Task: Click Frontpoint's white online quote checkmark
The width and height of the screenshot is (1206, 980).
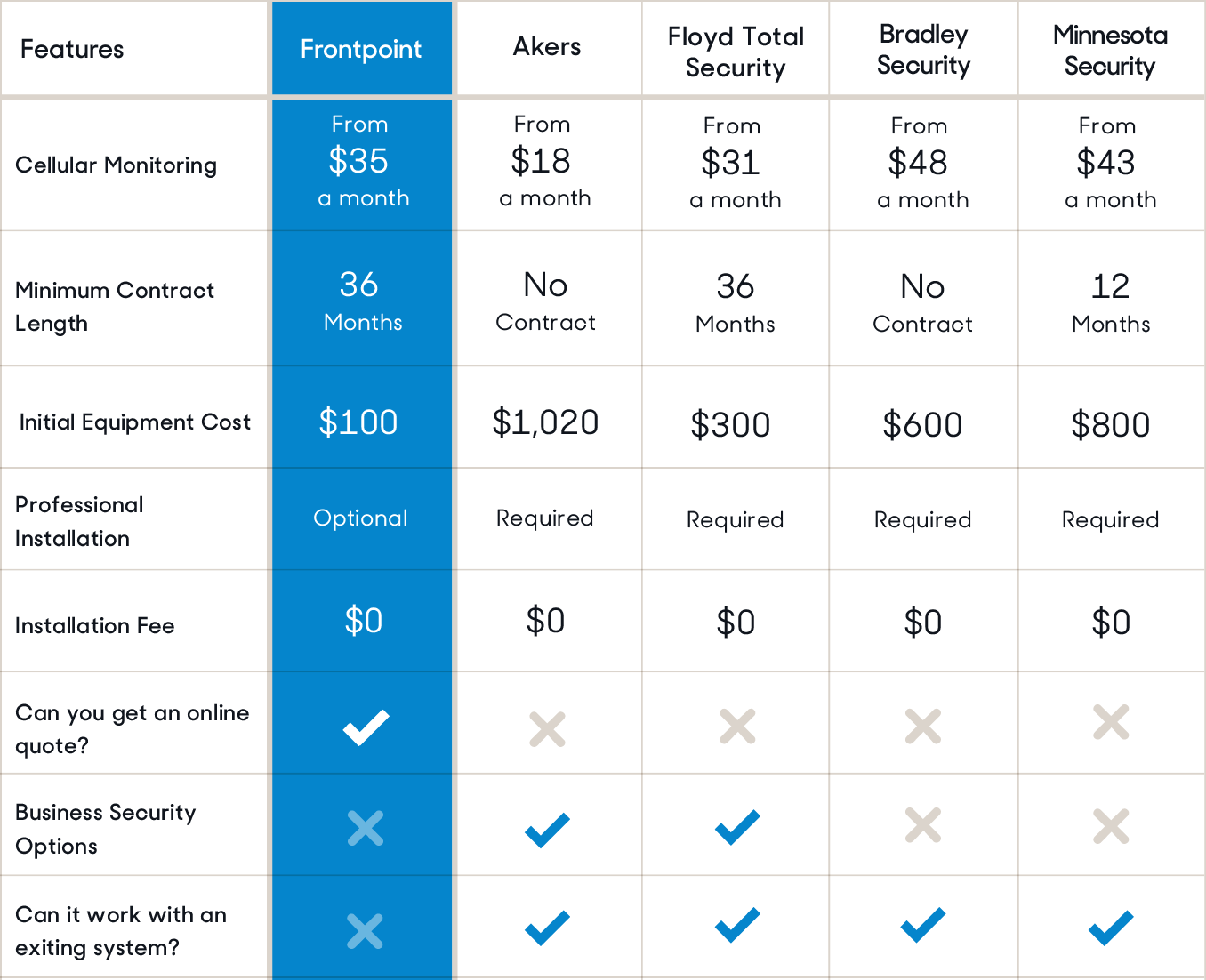Action: pos(366,727)
